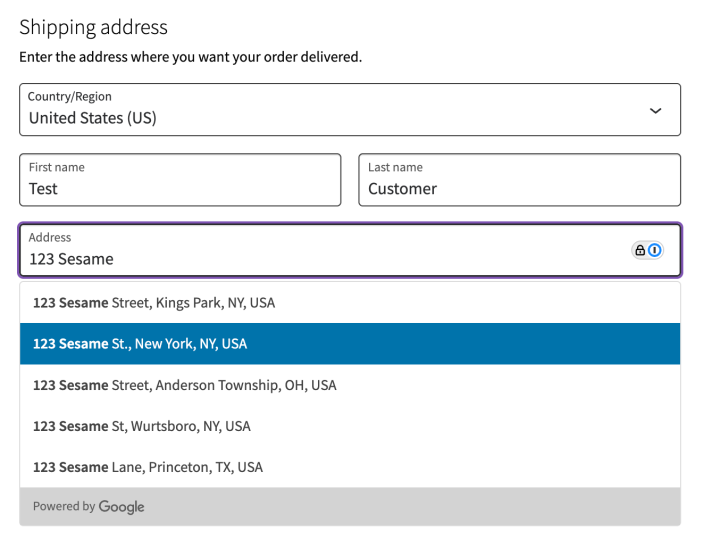Choose 123 Sesame St., New York suggestion
703x547 pixels.
click(140, 344)
